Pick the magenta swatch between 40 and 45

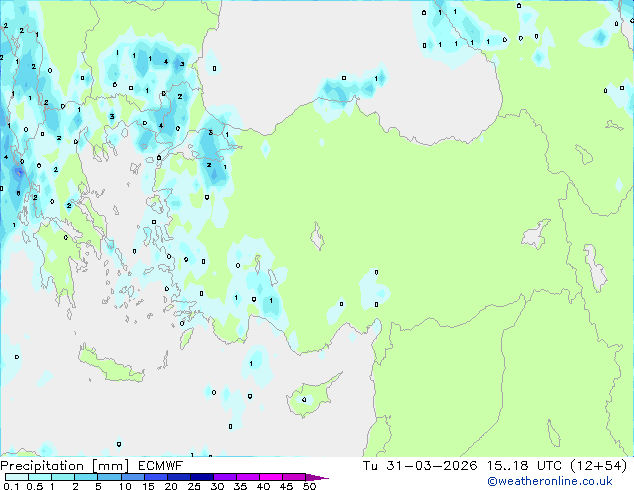(271, 477)
